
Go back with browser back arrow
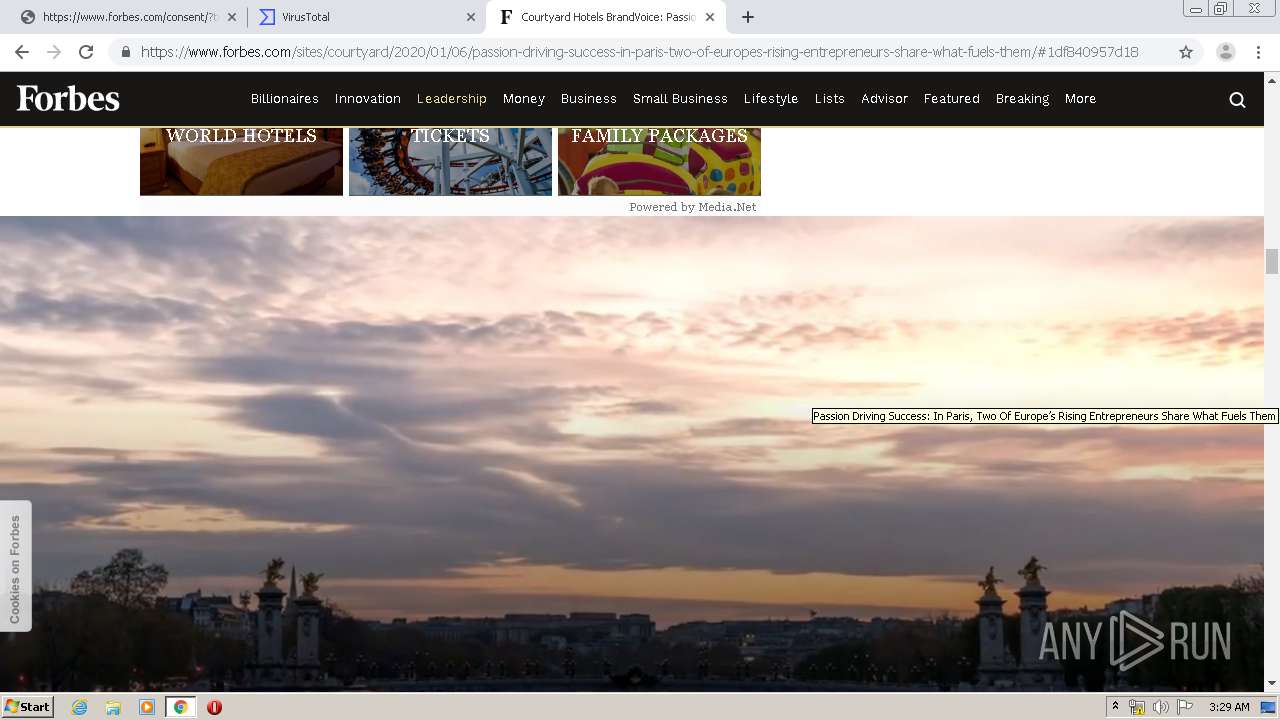click(22, 52)
